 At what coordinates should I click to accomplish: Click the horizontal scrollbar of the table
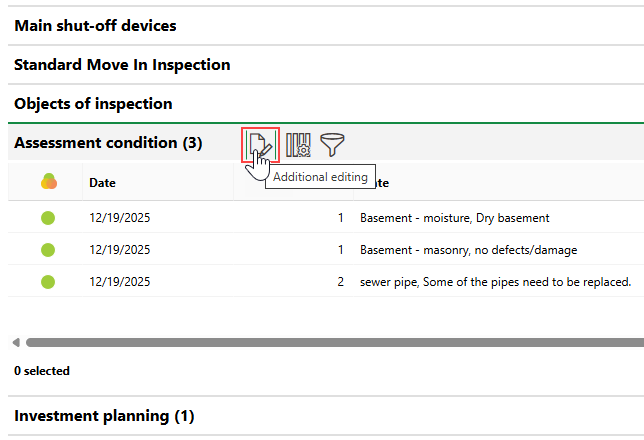point(330,342)
